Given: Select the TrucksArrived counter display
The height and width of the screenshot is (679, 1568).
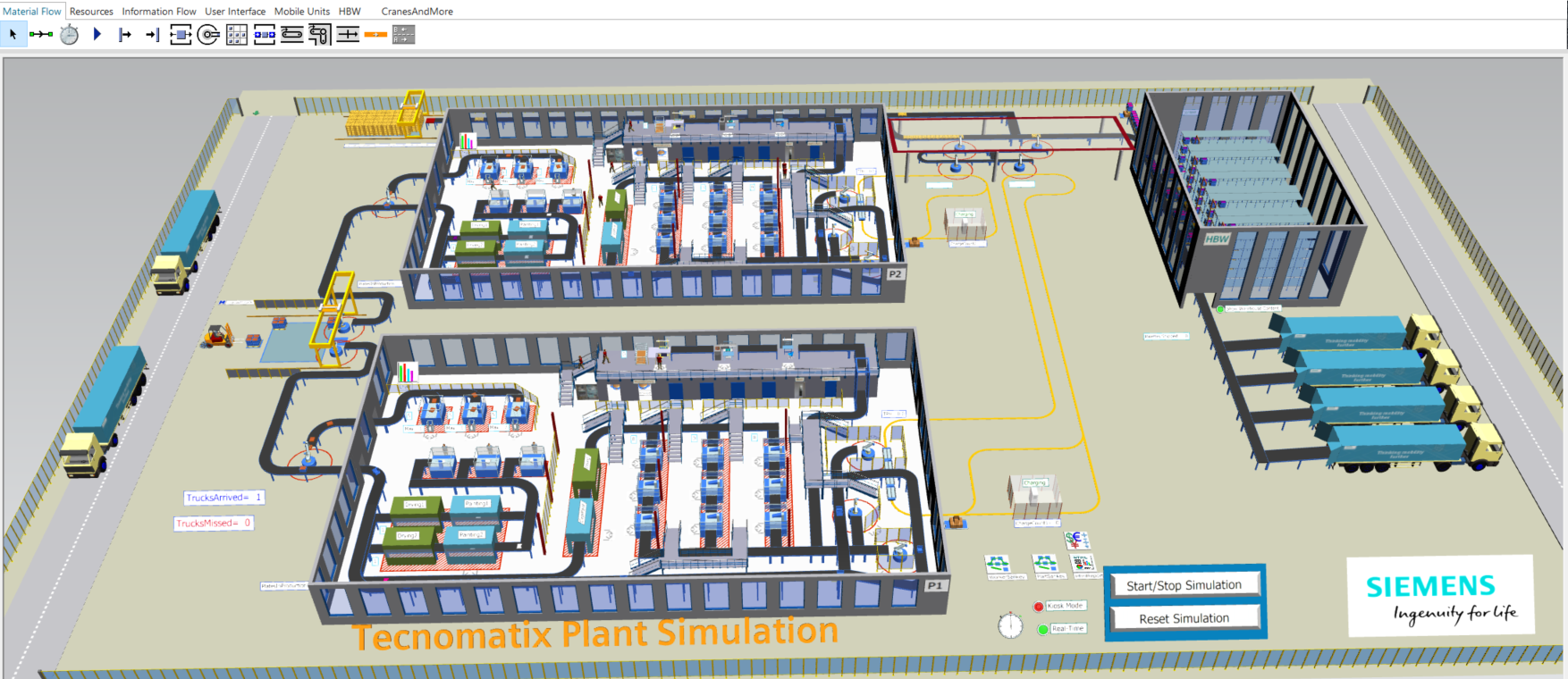Looking at the screenshot, I should click(x=223, y=498).
